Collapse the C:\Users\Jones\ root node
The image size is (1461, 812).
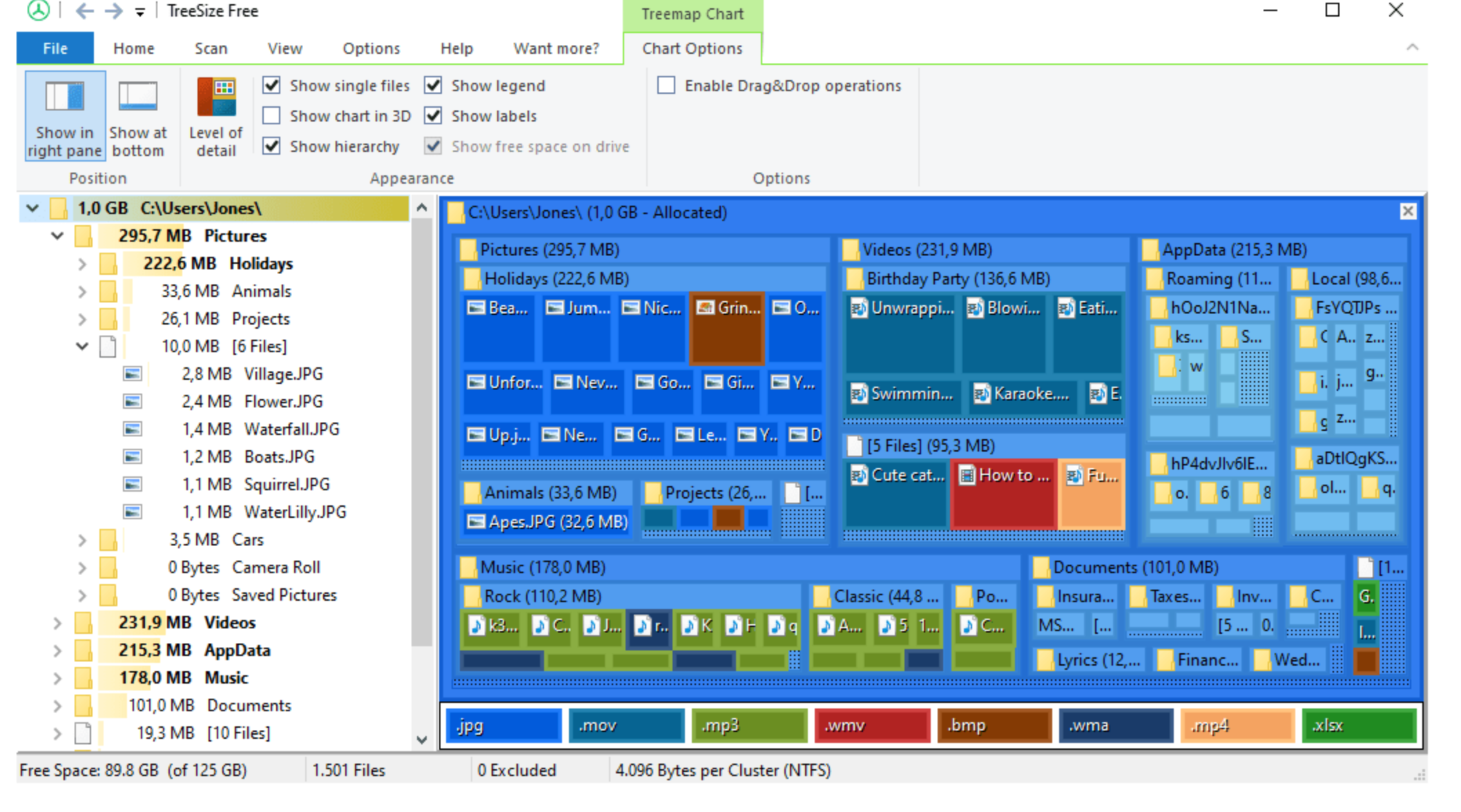point(32,208)
